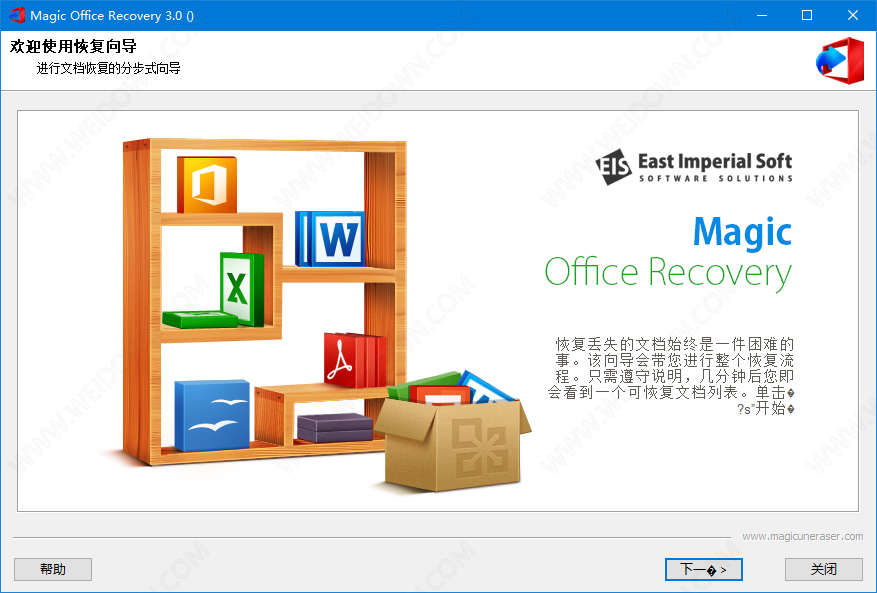877x593 pixels.
Task: Open the www.magicuneraser.com link
Action: pyautogui.click(x=802, y=536)
